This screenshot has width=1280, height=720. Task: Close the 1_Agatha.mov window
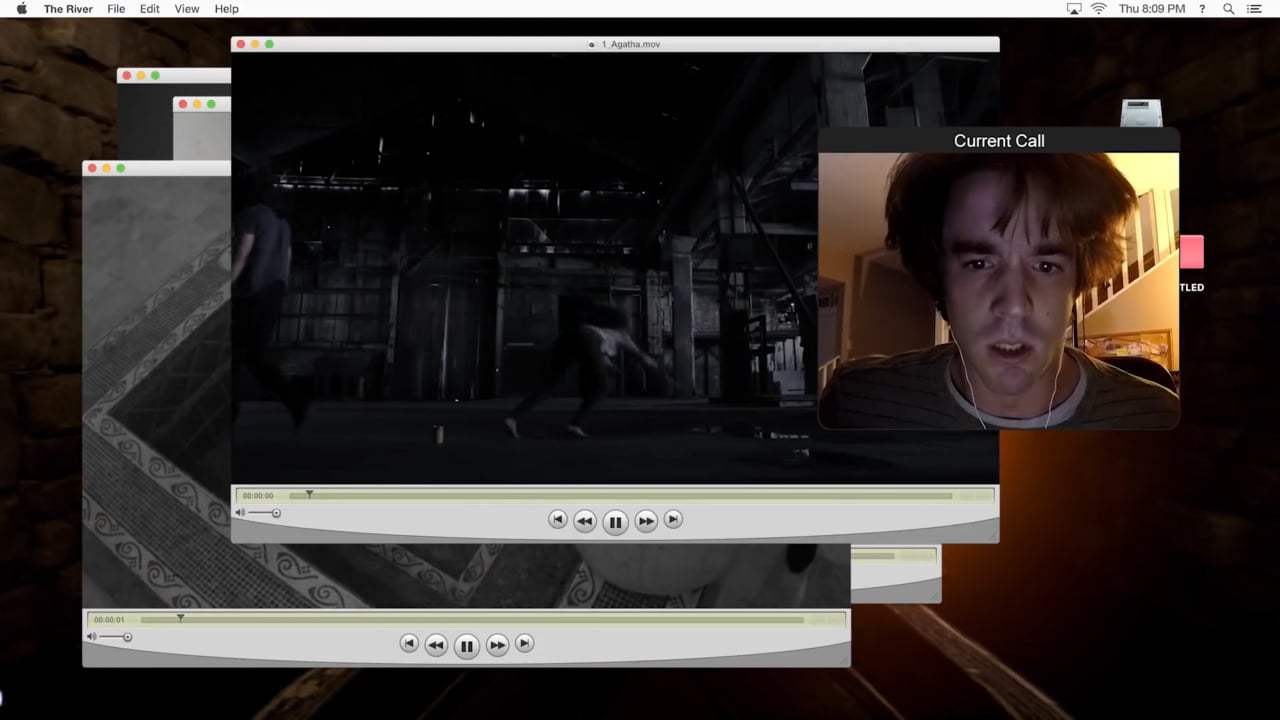[x=241, y=44]
